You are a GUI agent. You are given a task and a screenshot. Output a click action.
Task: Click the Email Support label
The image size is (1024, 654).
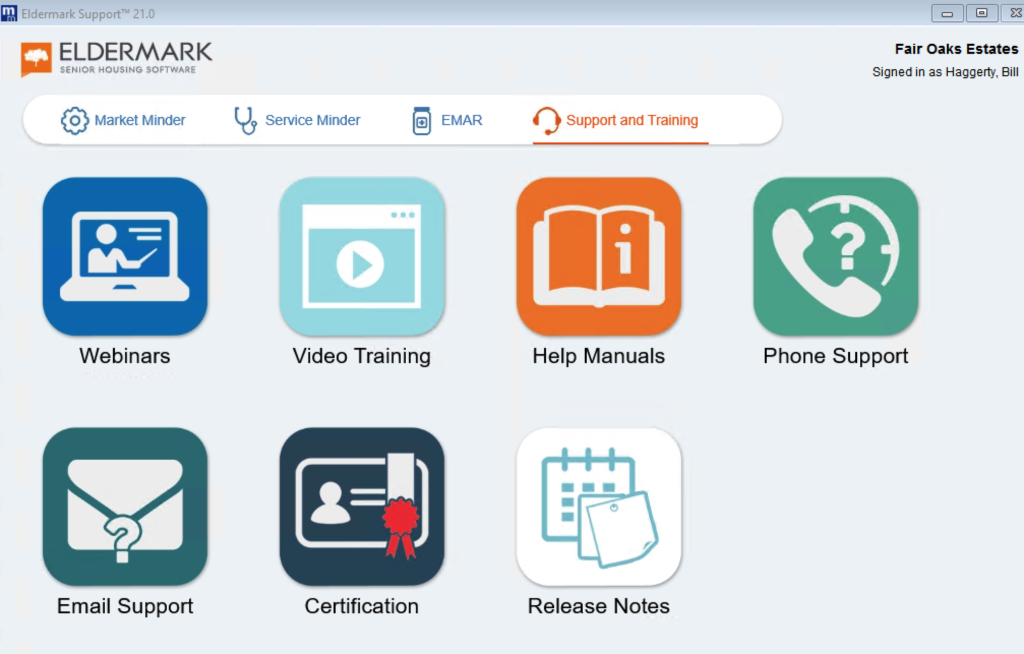[x=125, y=606]
